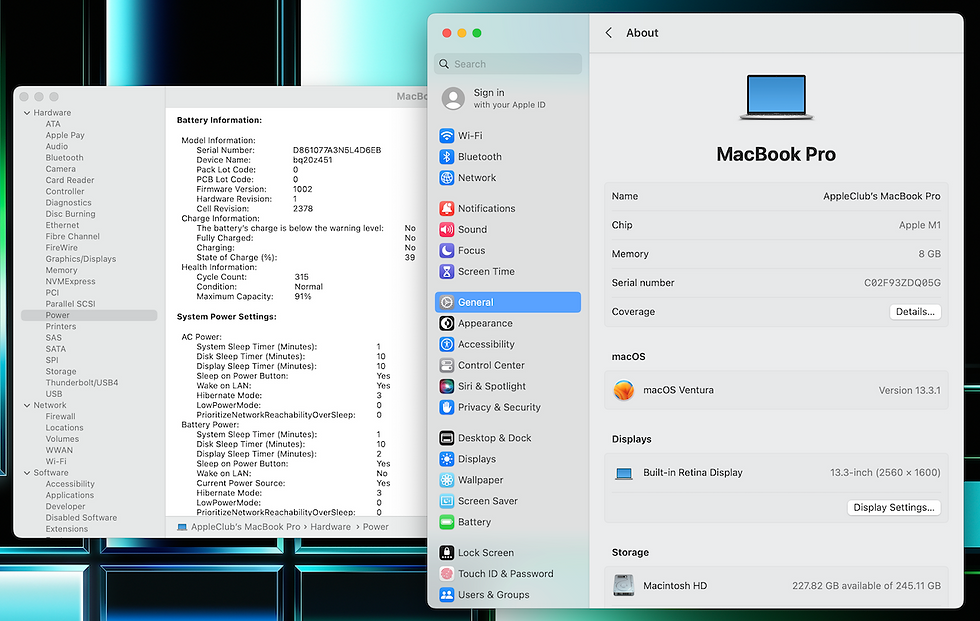Click the serial number C02F93ZDQ05G
The height and width of the screenshot is (621, 980).
(x=902, y=283)
